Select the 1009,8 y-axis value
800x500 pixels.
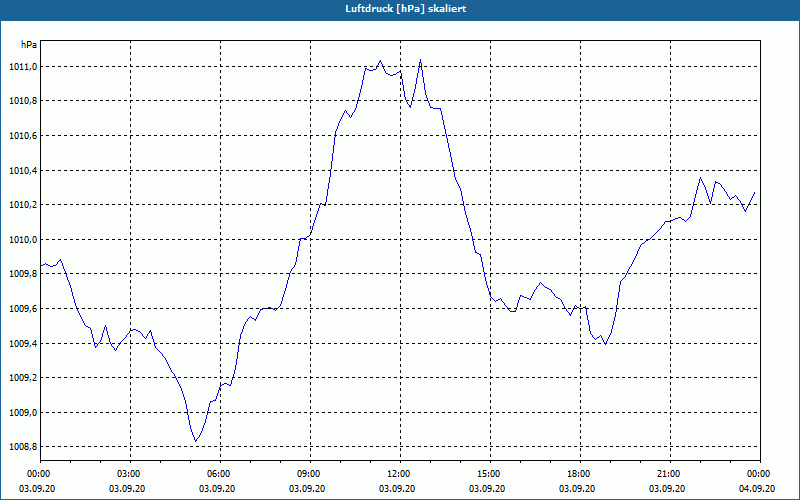23,274
